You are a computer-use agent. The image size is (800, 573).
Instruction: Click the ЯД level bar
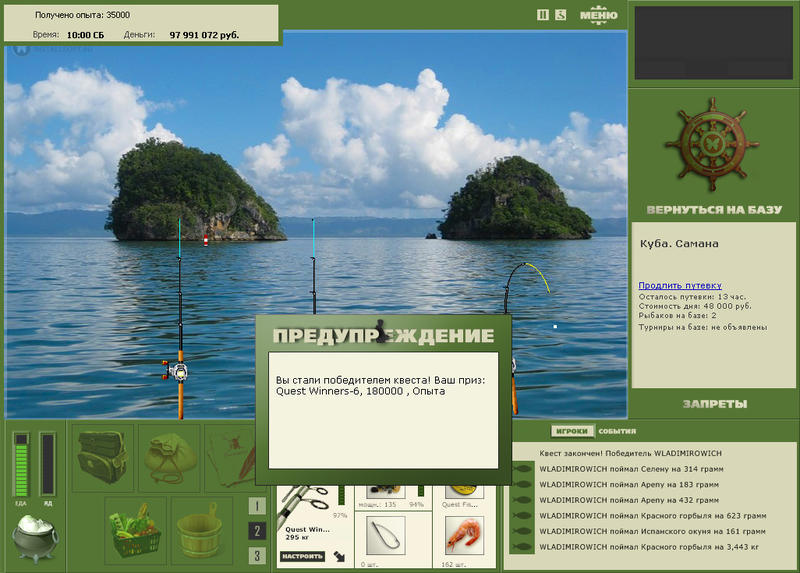47,464
